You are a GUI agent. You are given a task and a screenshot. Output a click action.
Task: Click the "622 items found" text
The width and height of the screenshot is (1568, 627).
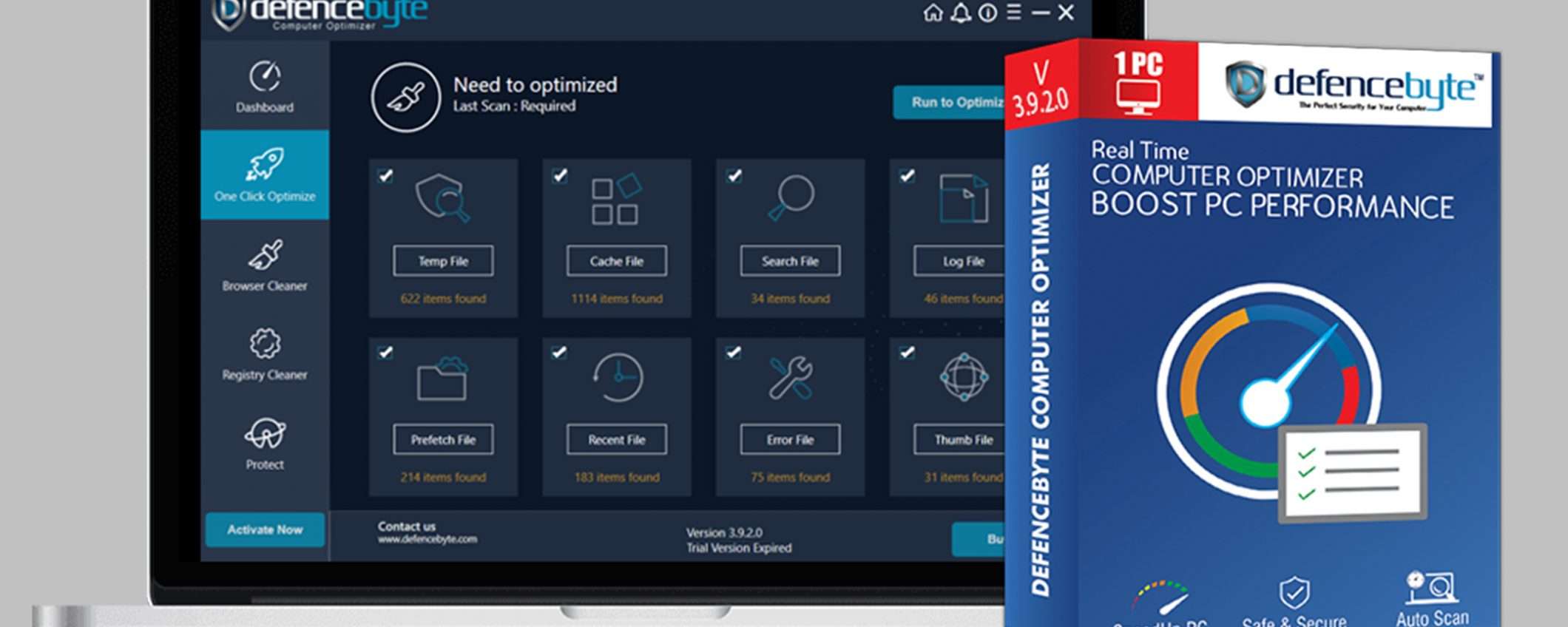pyautogui.click(x=443, y=299)
